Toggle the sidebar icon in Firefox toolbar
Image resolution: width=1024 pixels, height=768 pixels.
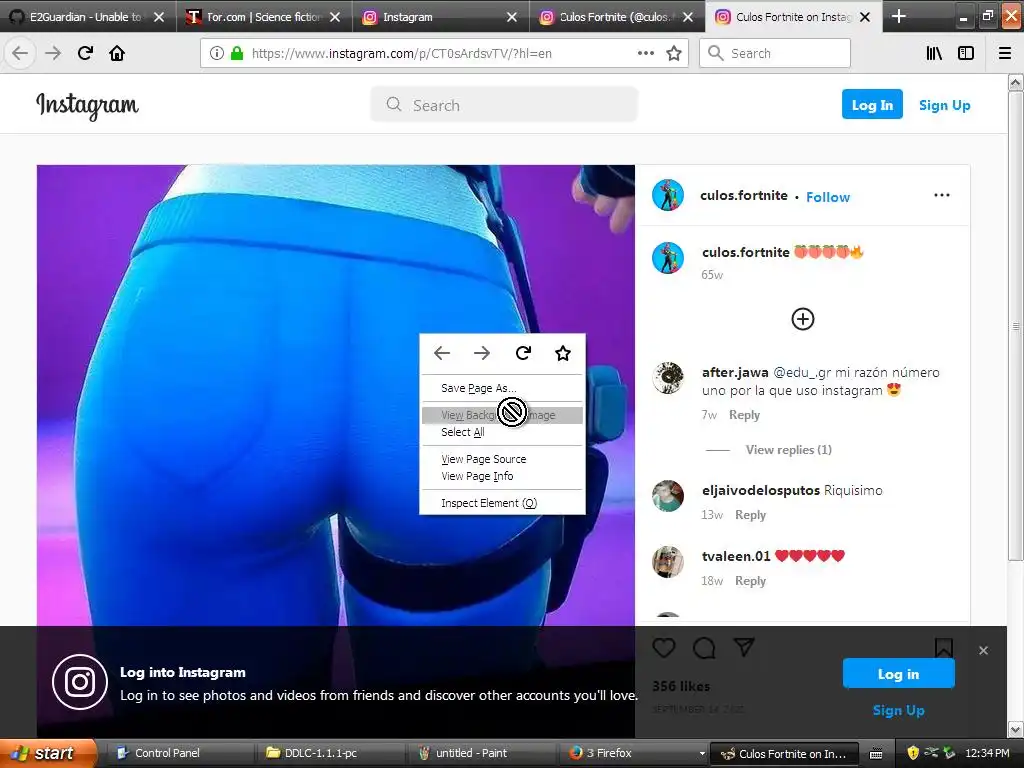coord(966,53)
